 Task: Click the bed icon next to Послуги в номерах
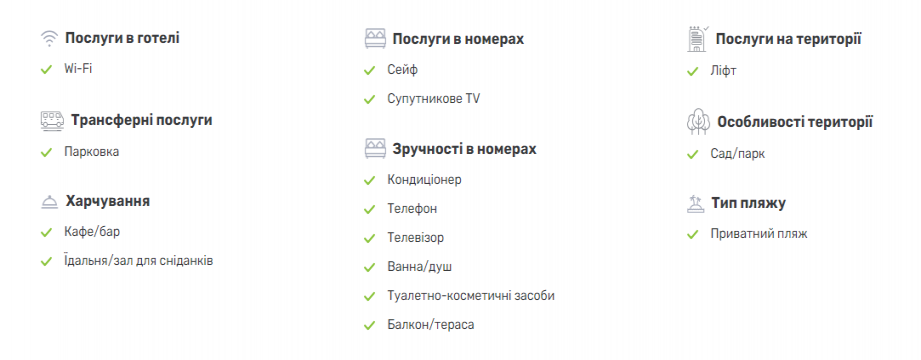[x=375, y=39]
